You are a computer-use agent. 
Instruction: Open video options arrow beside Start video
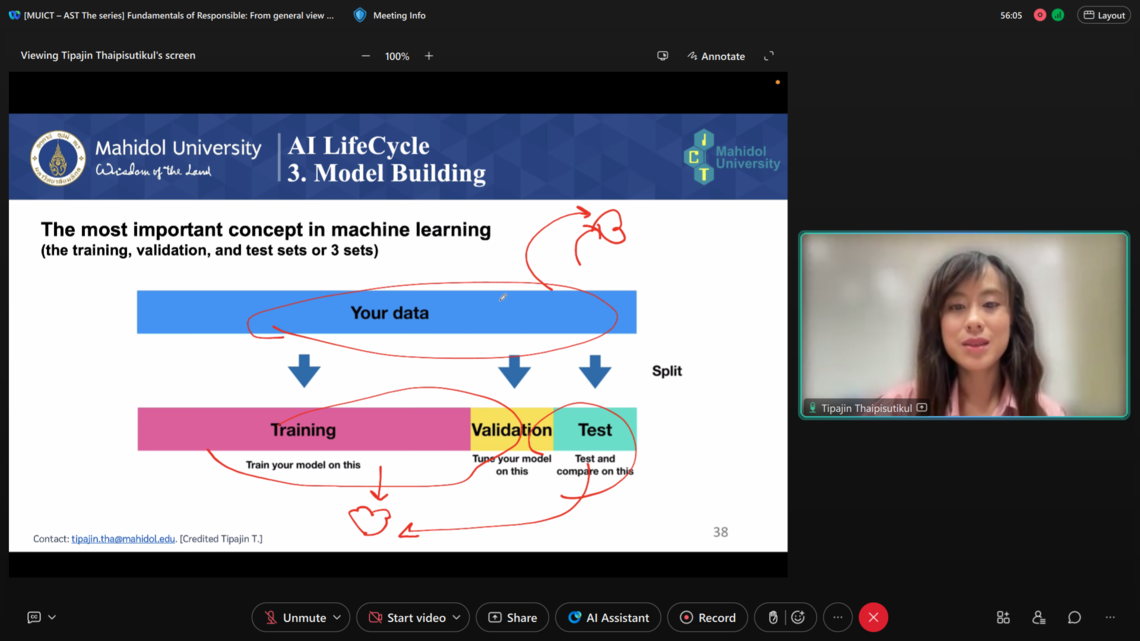[457, 618]
